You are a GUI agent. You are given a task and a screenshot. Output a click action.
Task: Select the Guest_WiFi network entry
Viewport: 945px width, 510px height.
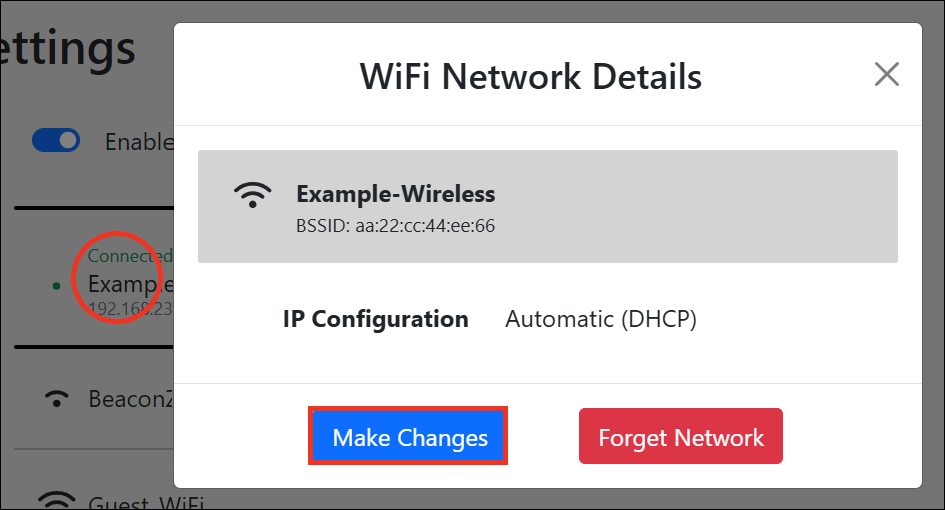click(x=130, y=501)
